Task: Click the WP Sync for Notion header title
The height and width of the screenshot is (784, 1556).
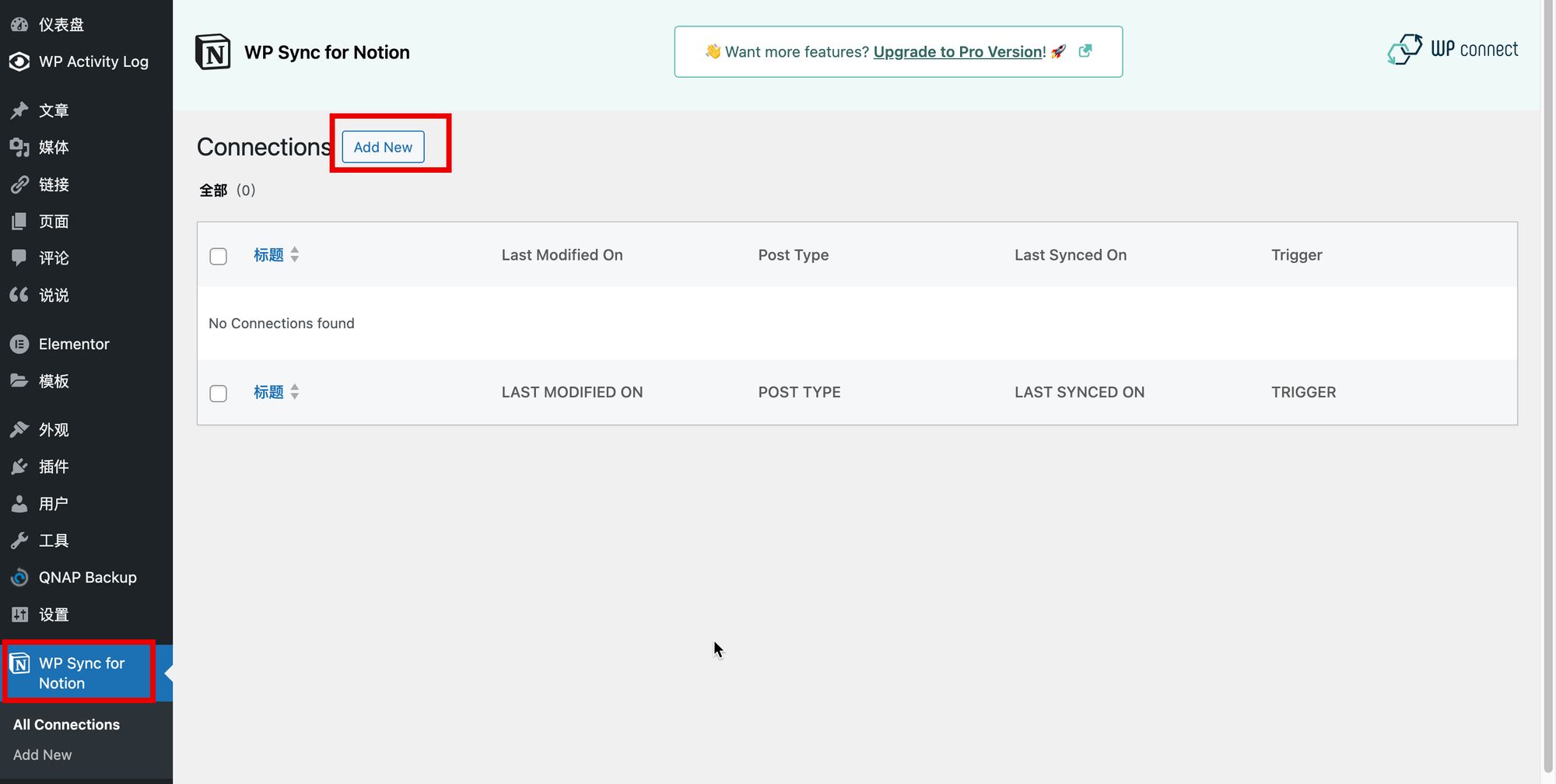Action: [x=327, y=52]
